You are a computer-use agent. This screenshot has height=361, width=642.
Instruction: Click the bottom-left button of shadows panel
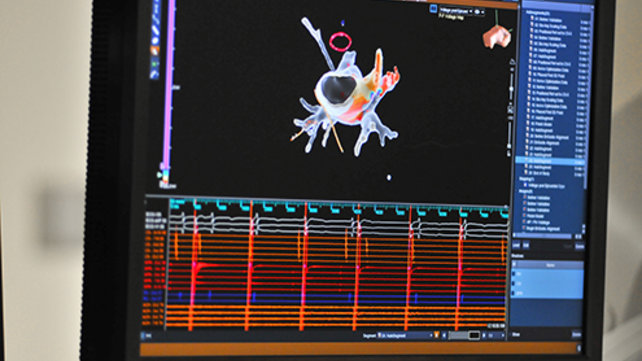pyautogui.click(x=516, y=335)
